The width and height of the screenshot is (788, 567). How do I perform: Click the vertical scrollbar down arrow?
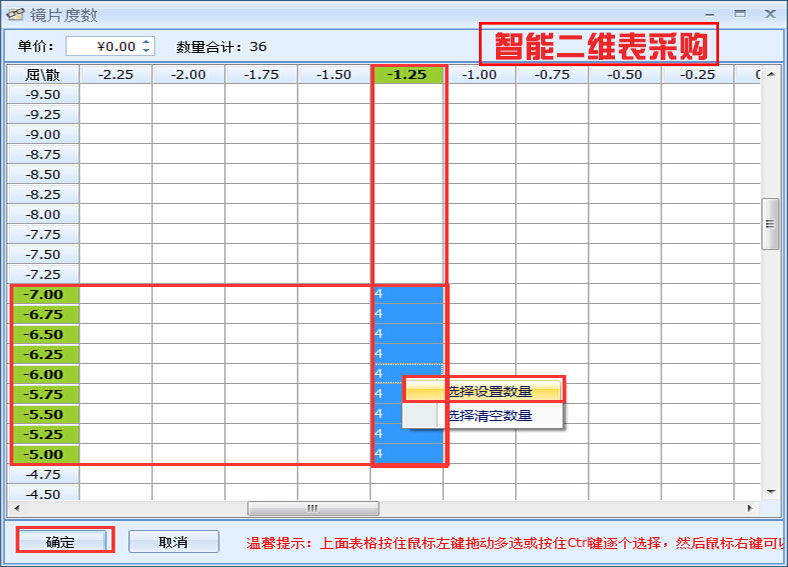[x=770, y=491]
